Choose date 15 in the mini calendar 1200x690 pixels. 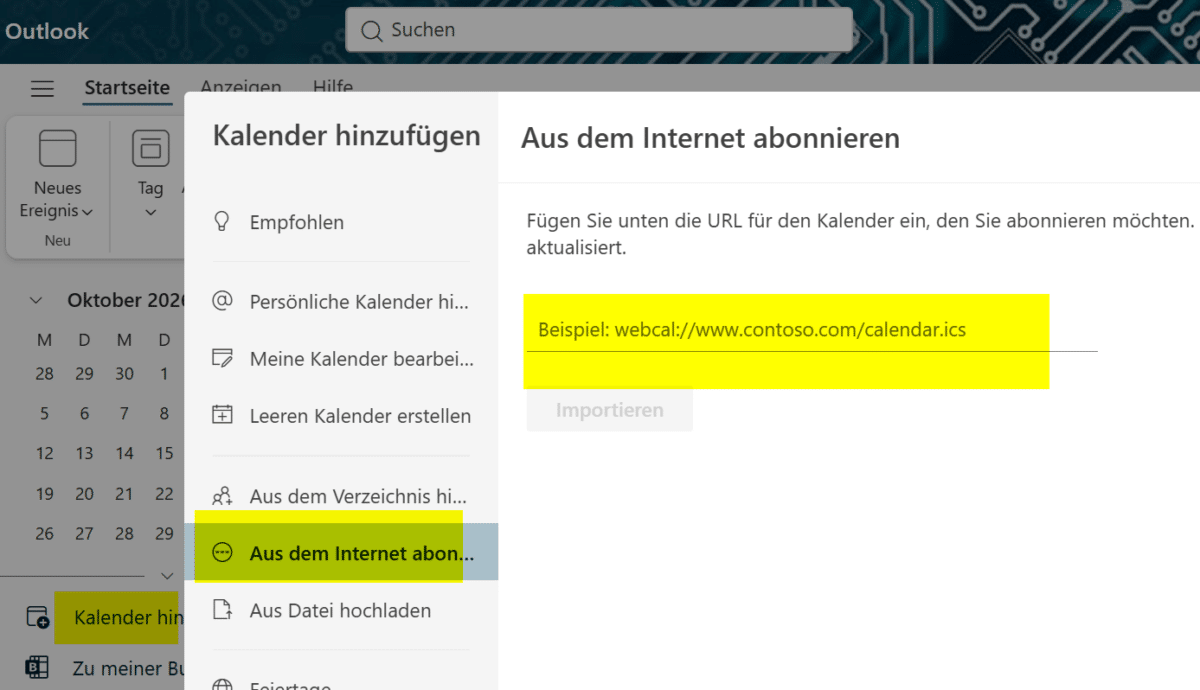click(164, 453)
